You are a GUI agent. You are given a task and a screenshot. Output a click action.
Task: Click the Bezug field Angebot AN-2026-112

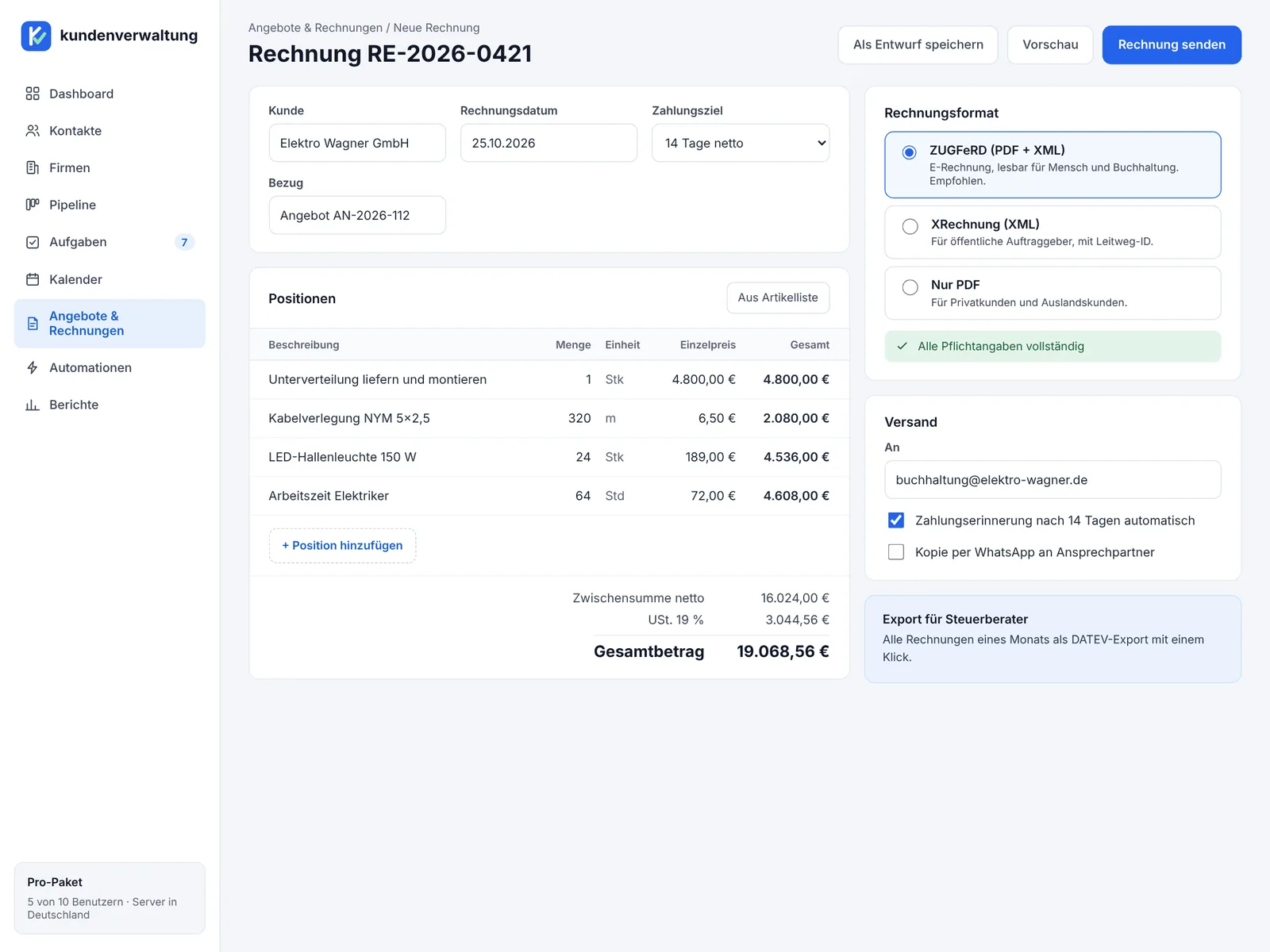[x=357, y=215]
